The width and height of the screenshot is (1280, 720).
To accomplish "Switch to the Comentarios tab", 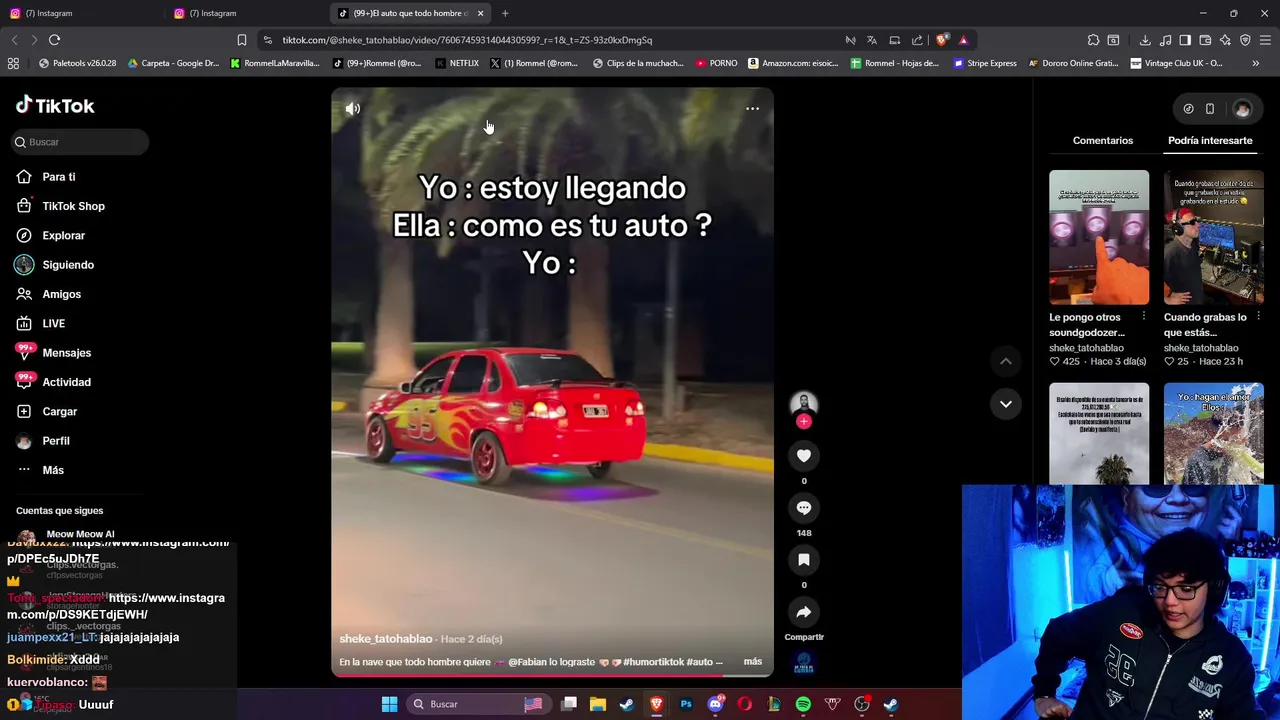I will coord(1103,140).
